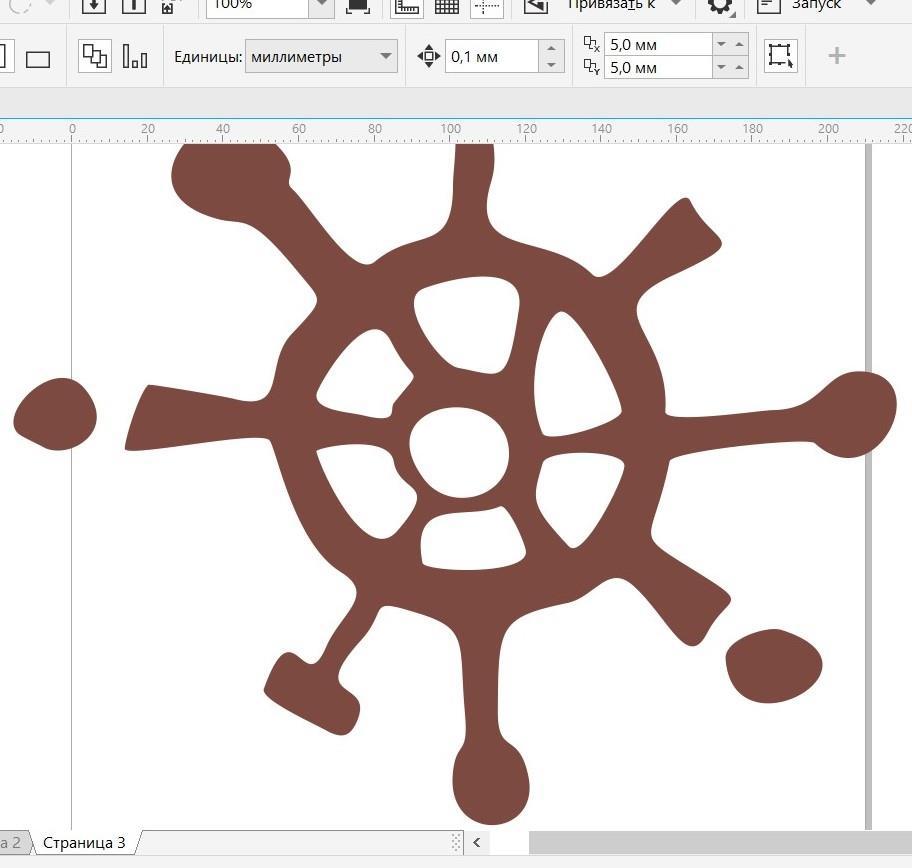This screenshot has height=868, width=912.
Task: Select the brown blob at lower right
Action: coord(774,666)
